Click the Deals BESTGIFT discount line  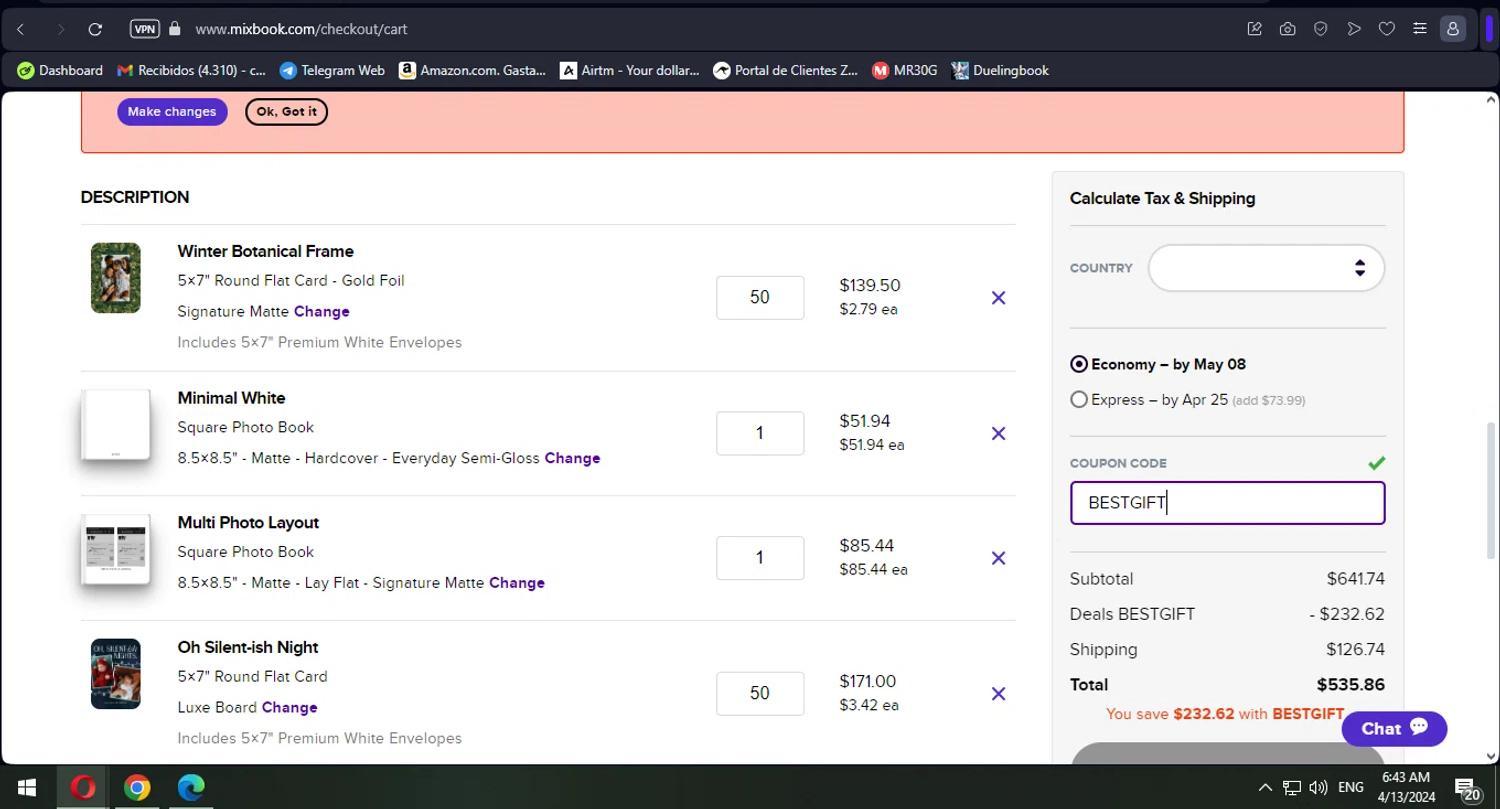pos(1227,615)
